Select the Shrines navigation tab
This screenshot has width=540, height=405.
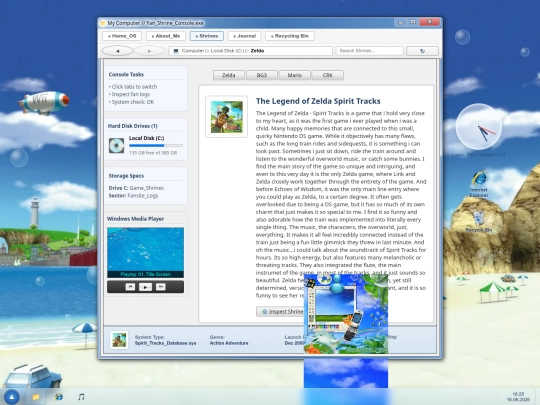(207, 36)
